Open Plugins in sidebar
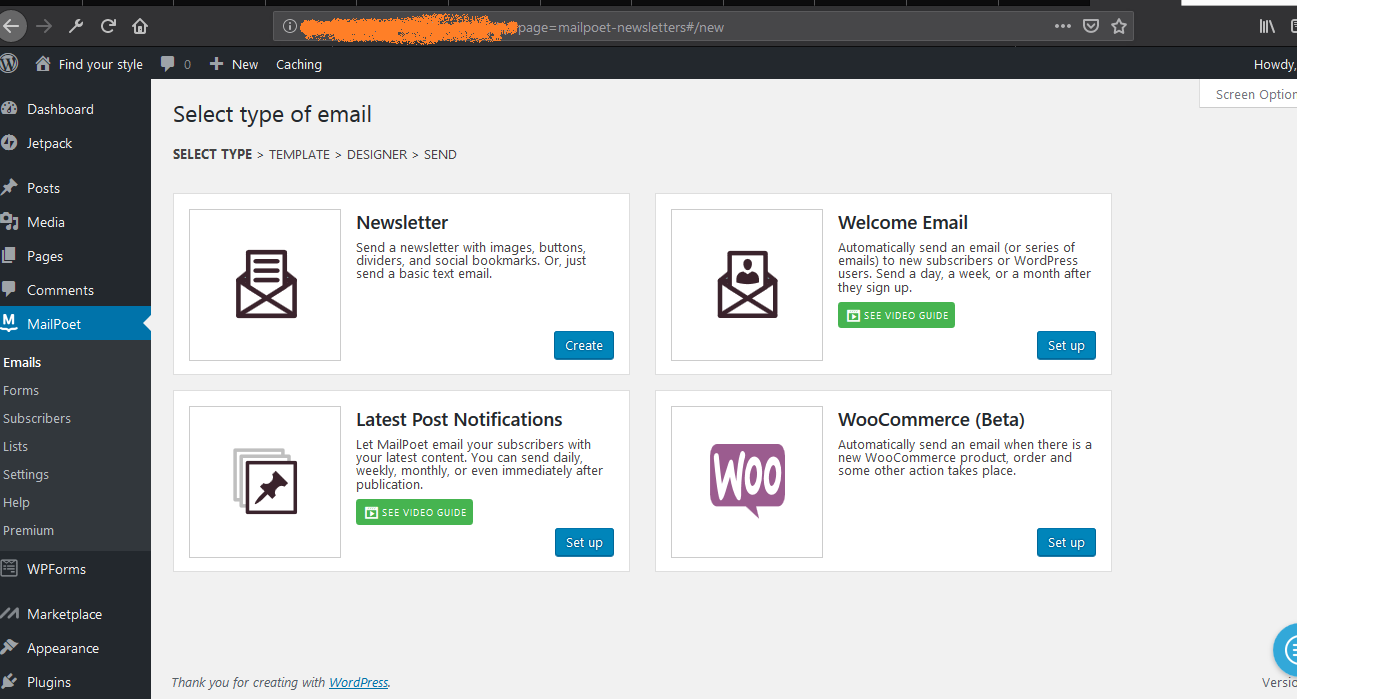Image resolution: width=1388 pixels, height=699 pixels. 75,682
